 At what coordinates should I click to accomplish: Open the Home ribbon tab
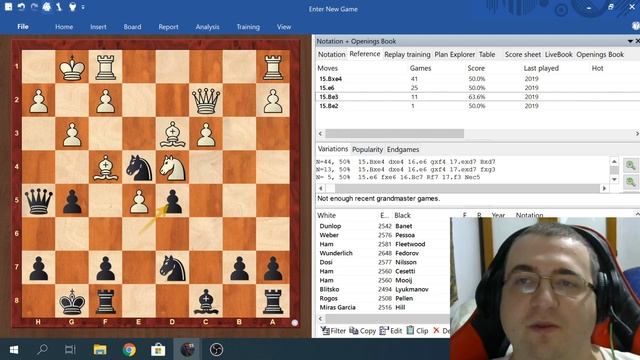click(x=64, y=27)
